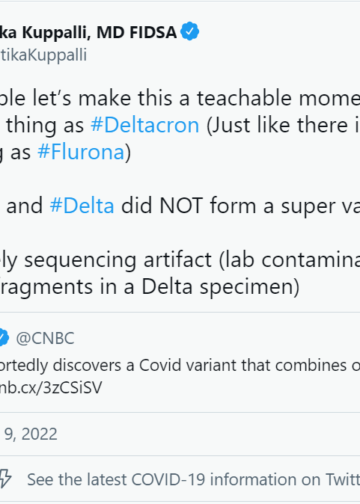Open the #Deltacron hashtag
Image resolution: width=360 pixels, height=504 pixels.
145,125
